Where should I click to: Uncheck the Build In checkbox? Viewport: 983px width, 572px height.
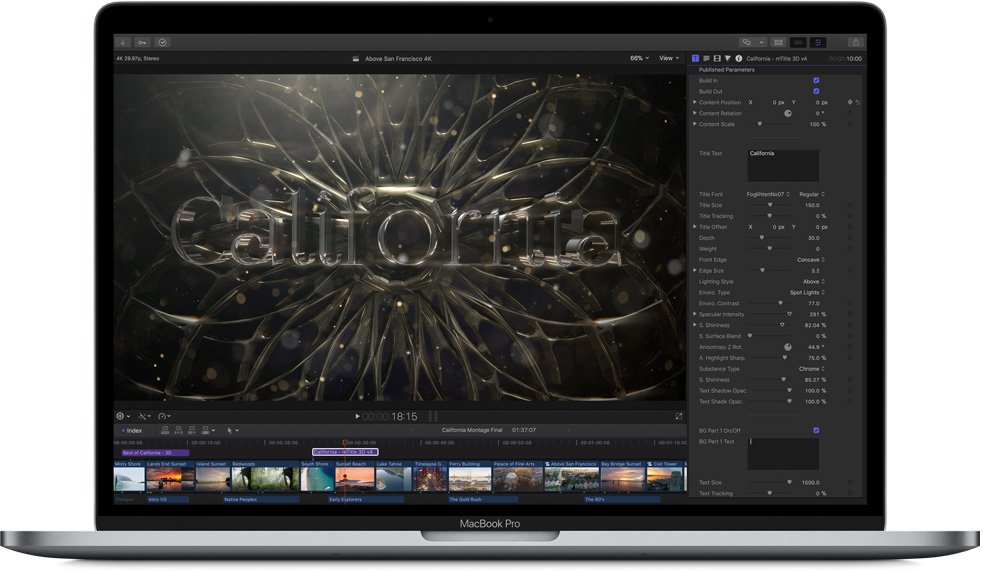tap(816, 80)
